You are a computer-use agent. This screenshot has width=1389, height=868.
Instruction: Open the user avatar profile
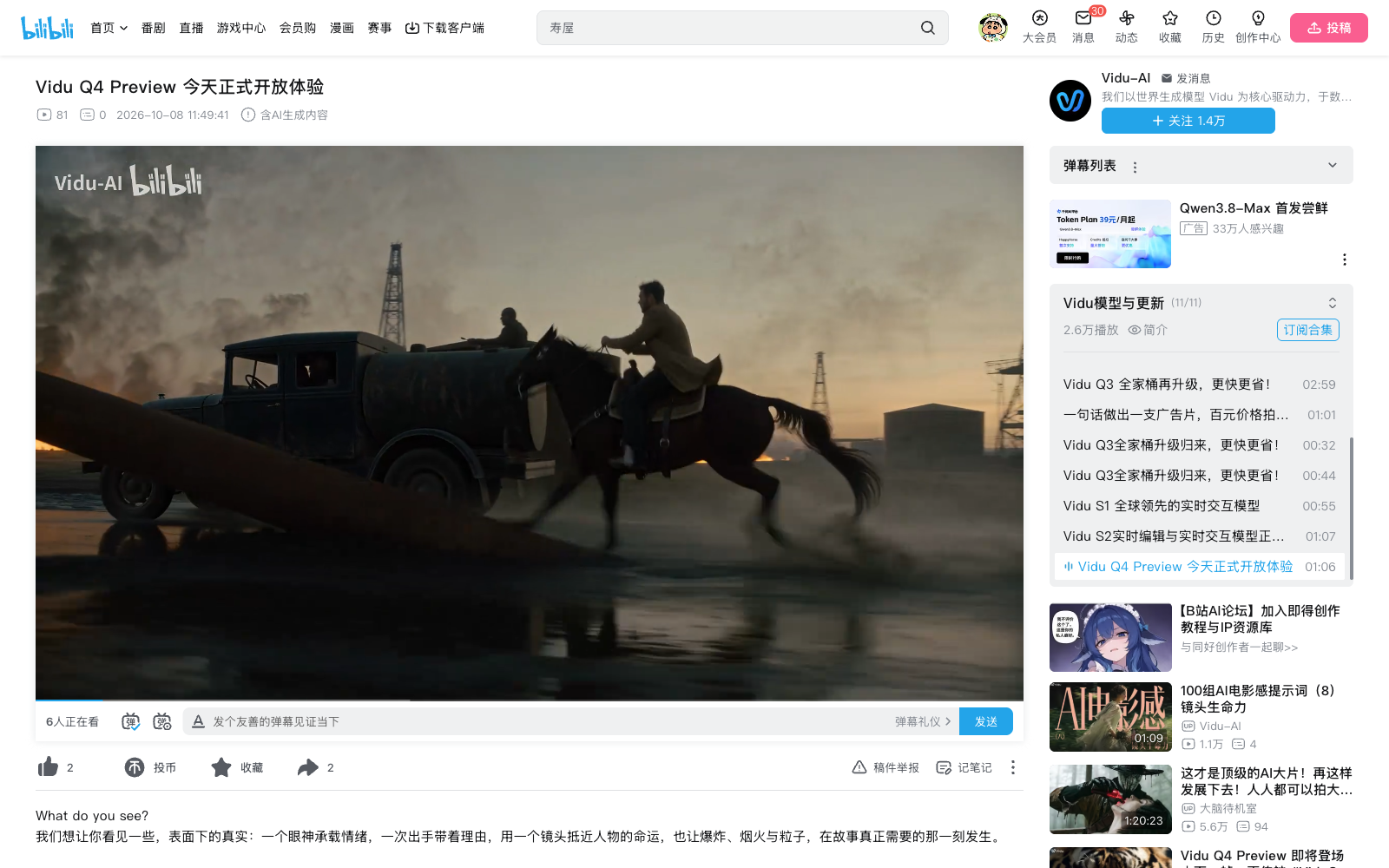click(x=992, y=28)
